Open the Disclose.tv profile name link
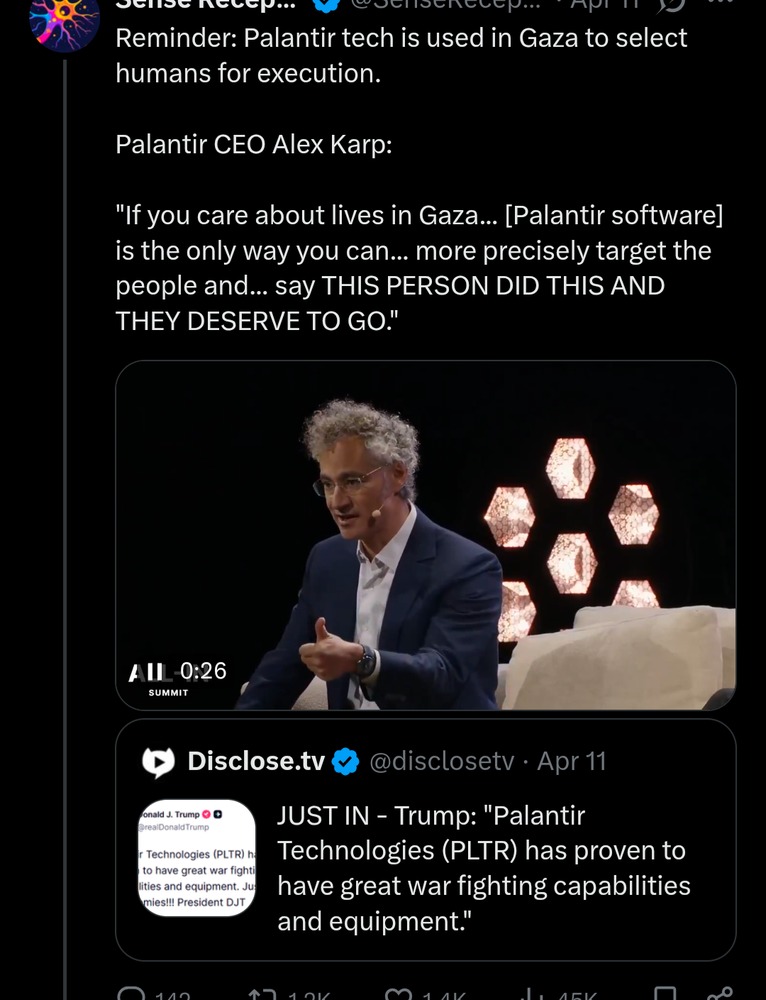 tap(256, 762)
